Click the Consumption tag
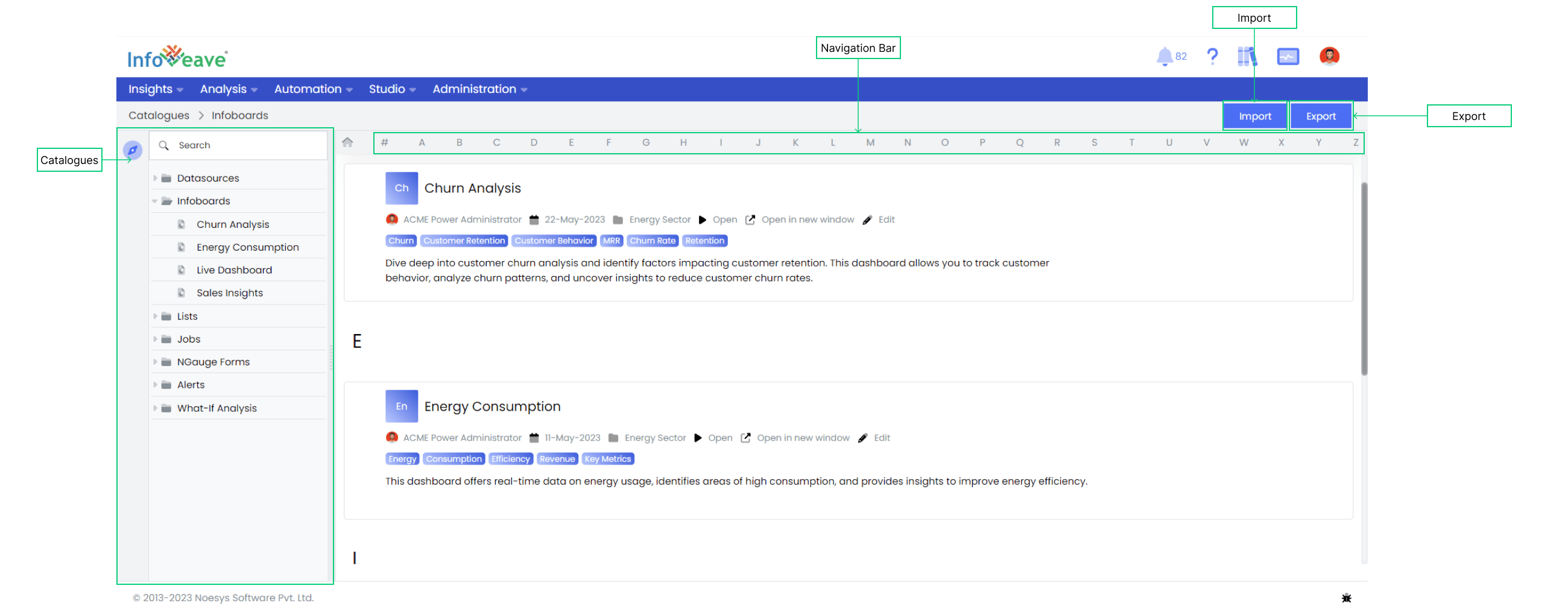 point(454,459)
